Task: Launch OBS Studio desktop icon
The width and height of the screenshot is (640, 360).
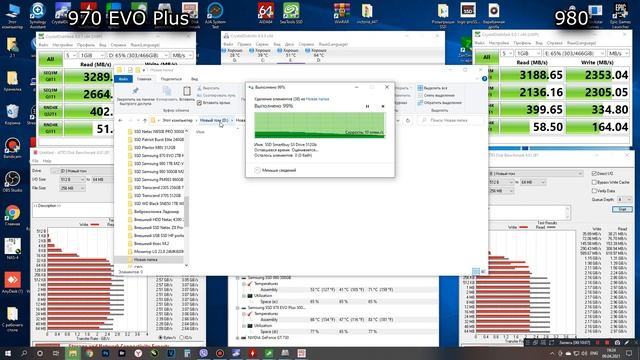Action: pos(13,182)
